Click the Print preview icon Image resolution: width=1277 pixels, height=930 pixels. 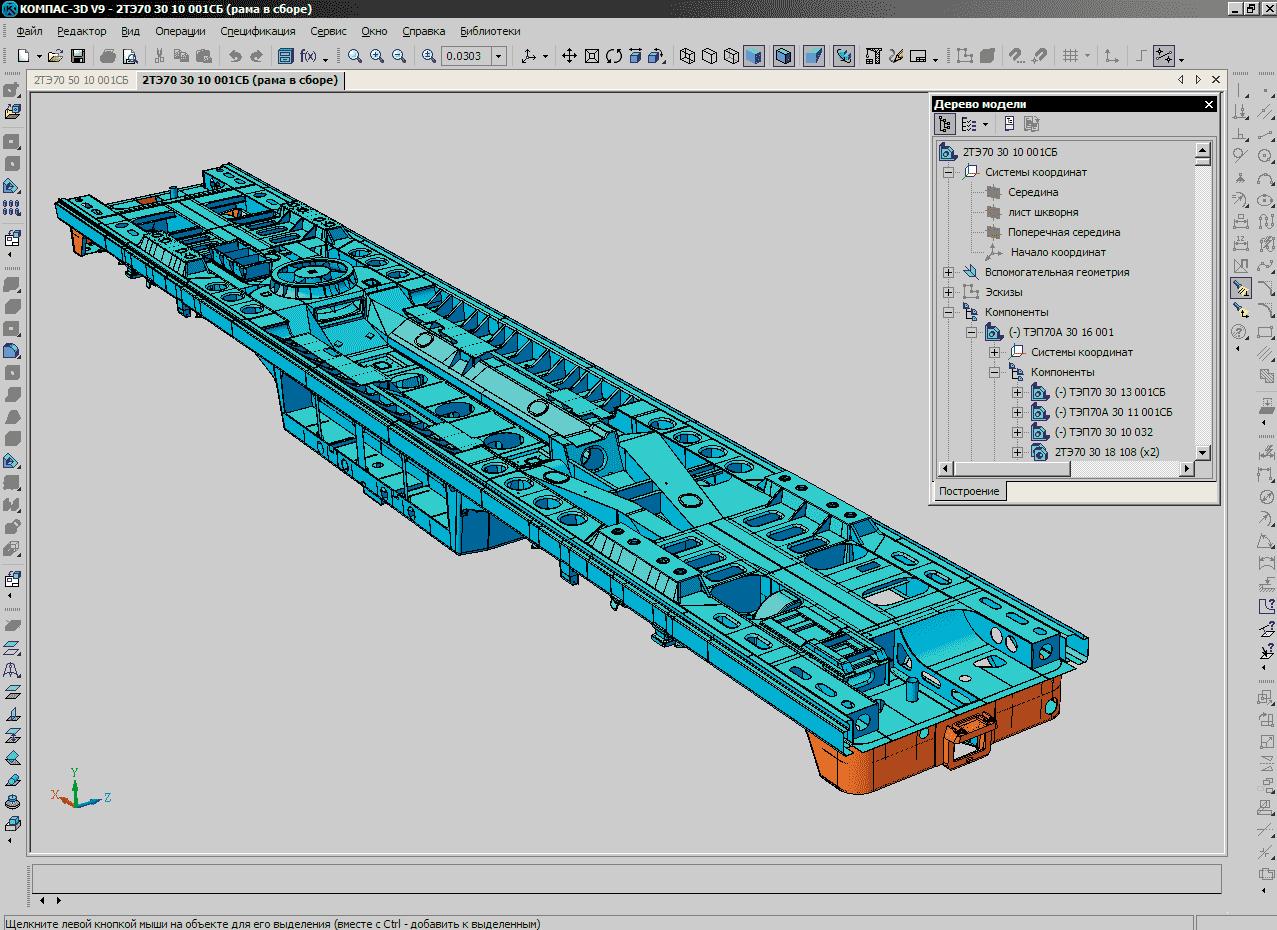(x=130, y=57)
